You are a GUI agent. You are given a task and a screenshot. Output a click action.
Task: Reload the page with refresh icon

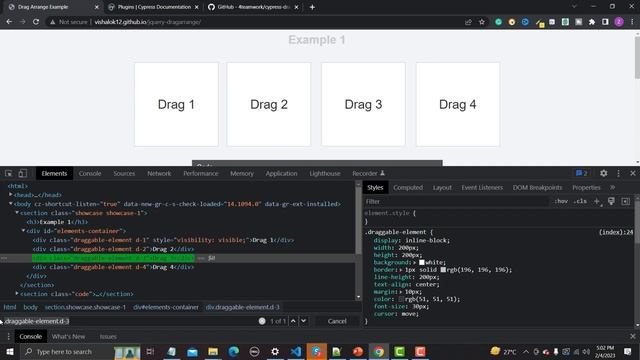click(36, 22)
